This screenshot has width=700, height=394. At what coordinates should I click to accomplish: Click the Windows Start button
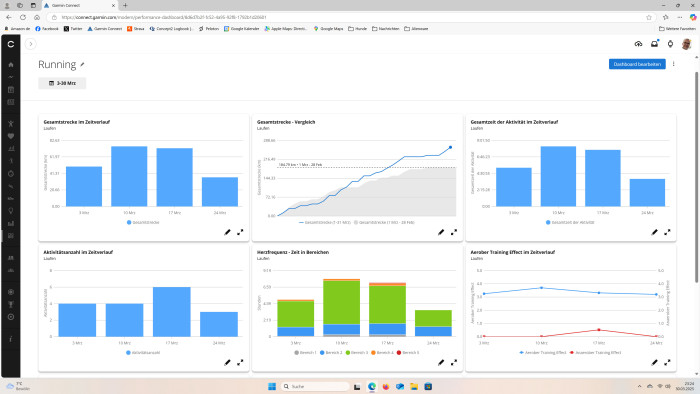[272, 386]
